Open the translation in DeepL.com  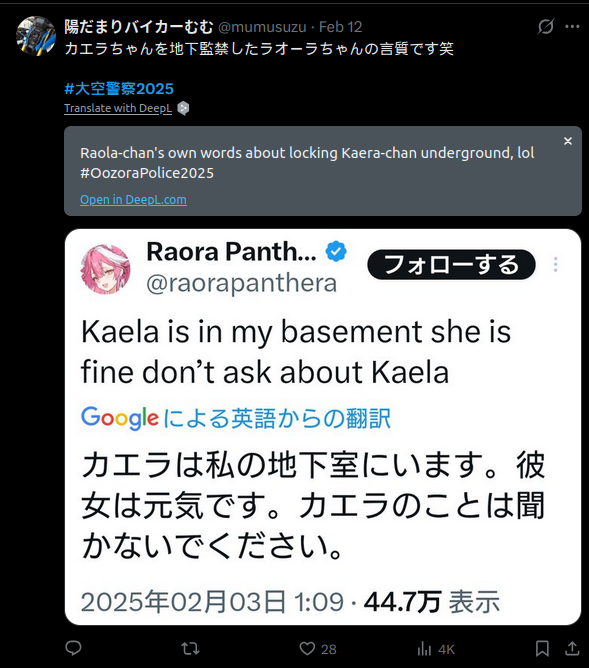(x=133, y=199)
